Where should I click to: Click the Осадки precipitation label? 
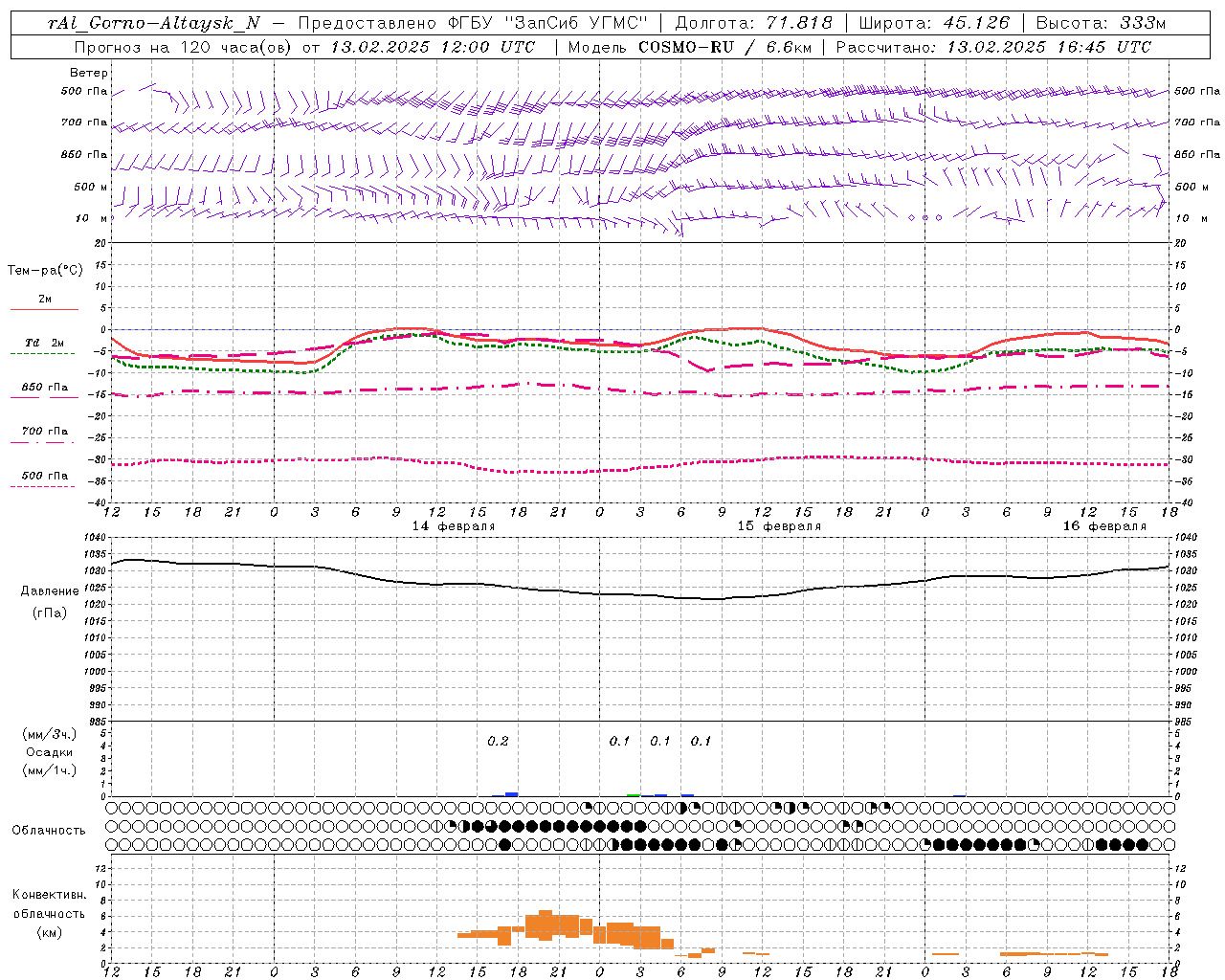[50, 752]
